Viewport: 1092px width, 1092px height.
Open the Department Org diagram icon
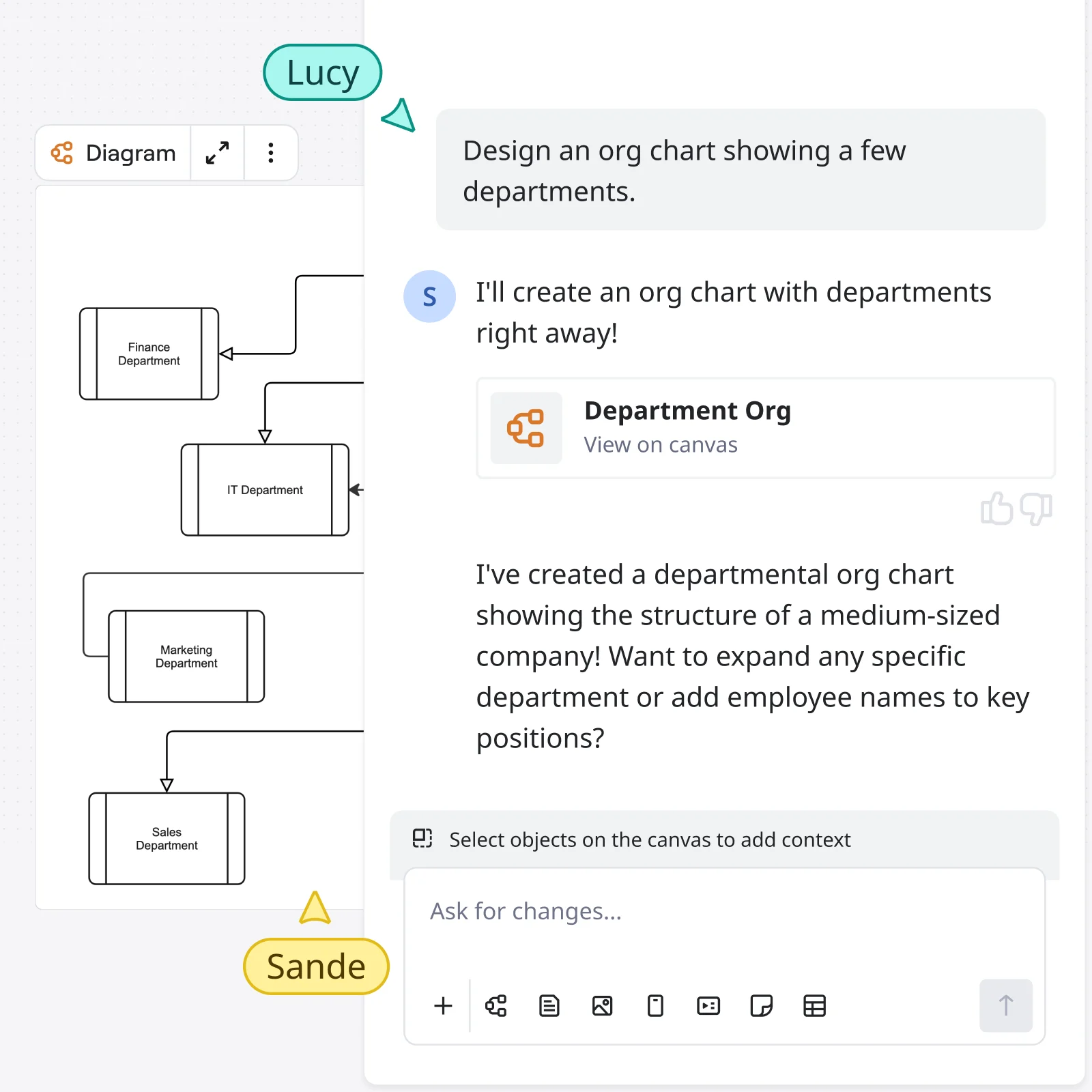click(526, 427)
